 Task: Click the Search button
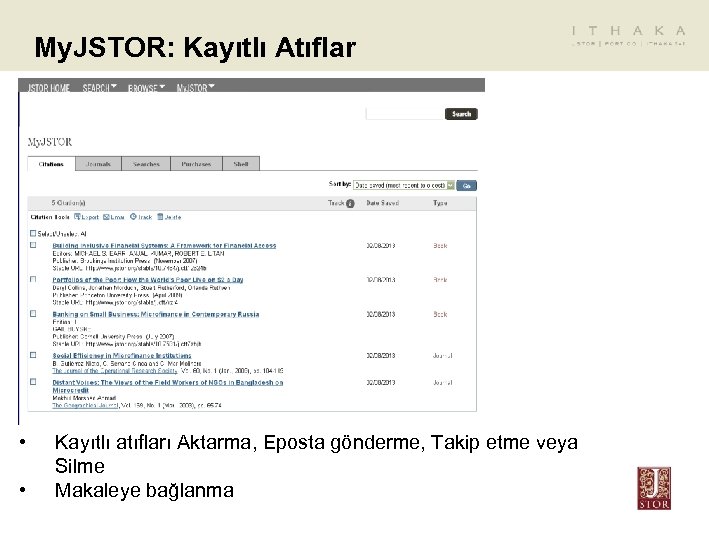[x=461, y=114]
